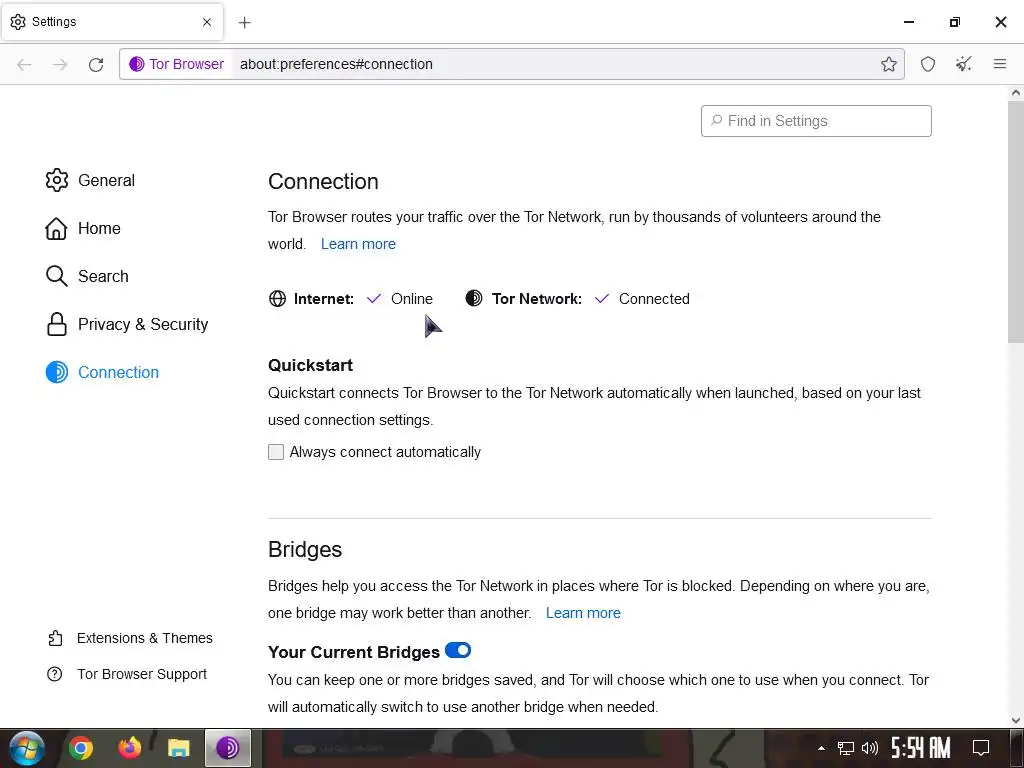1024x768 pixels.
Task: Click the Tor Network onion status icon
Action: pos(474,298)
